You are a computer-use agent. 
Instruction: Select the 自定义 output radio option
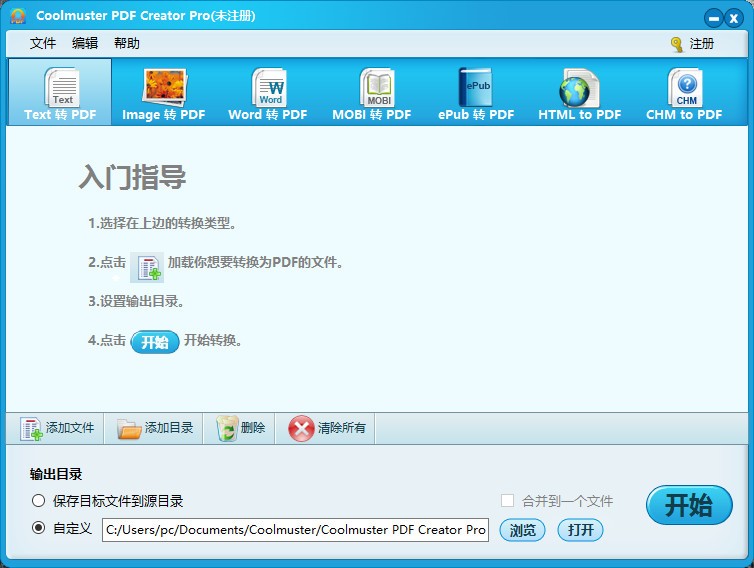pyautogui.click(x=62, y=528)
